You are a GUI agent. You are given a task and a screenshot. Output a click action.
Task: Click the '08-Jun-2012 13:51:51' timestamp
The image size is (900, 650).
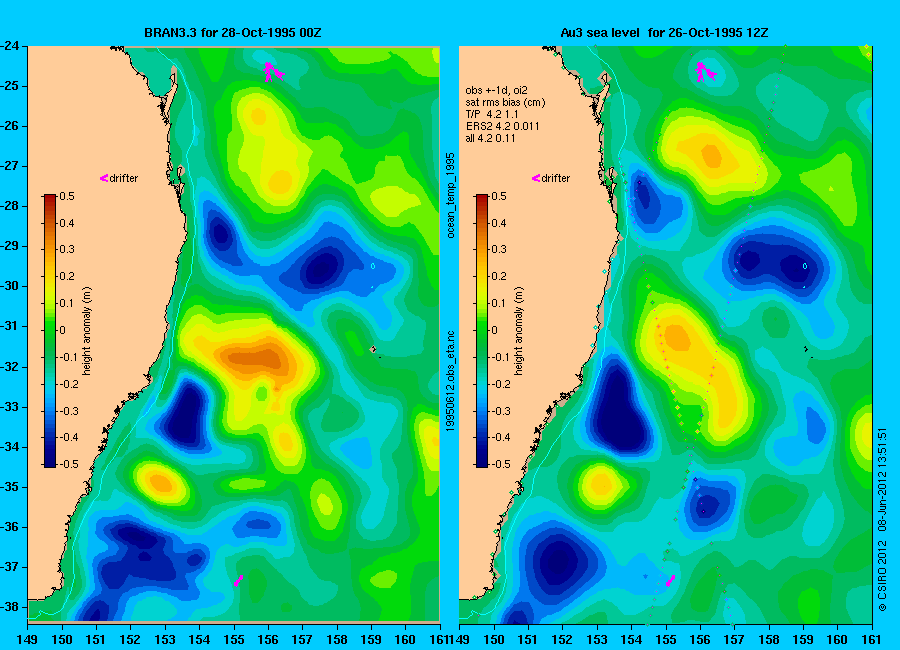click(x=882, y=481)
